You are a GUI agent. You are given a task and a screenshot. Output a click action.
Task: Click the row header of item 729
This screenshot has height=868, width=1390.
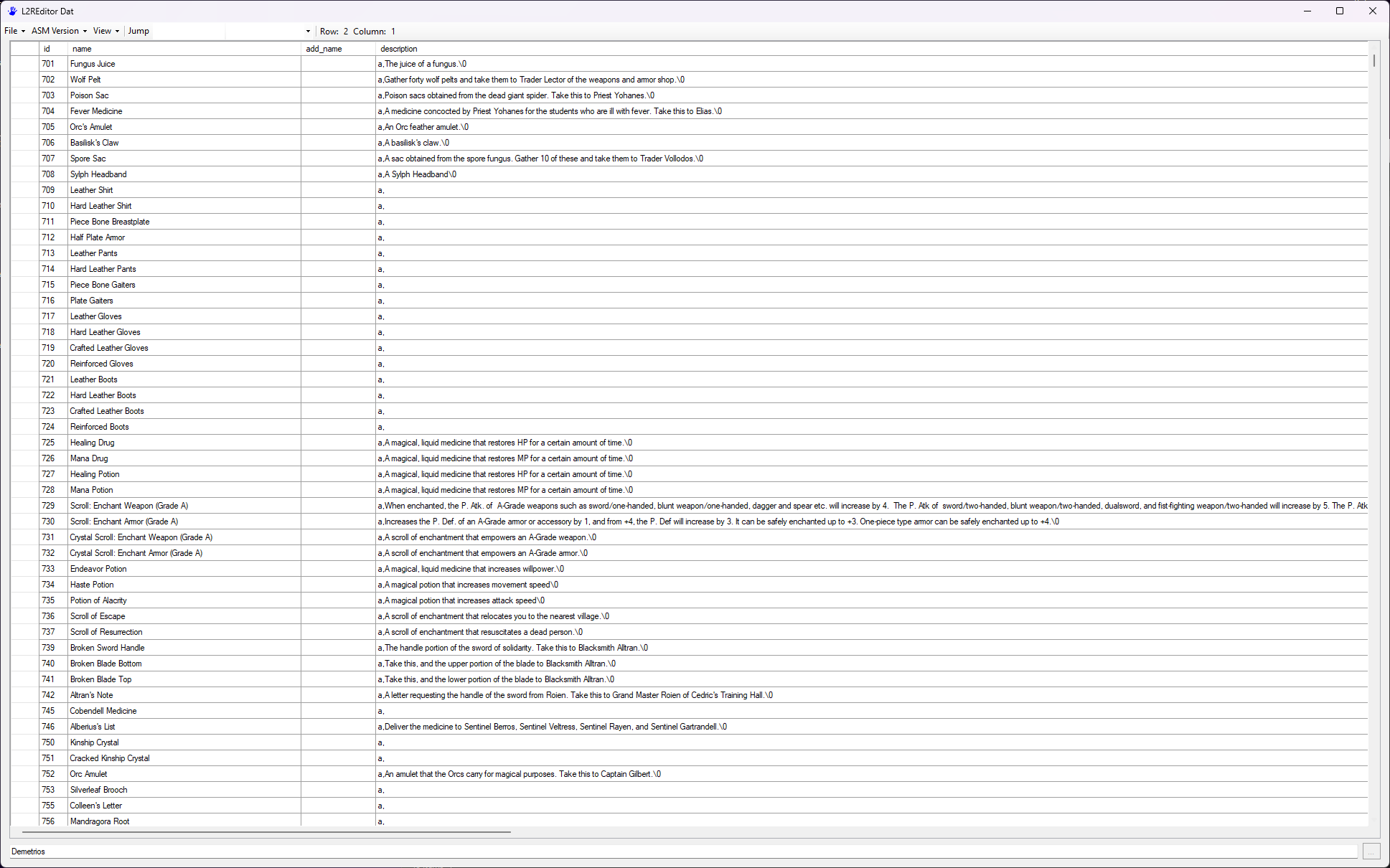24,506
